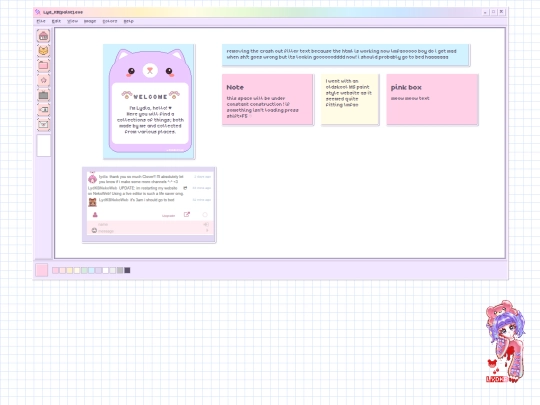Click the pink user profile icon in the chatbox
Image resolution: width=540 pixels, height=405 pixels.
pyautogui.click(x=95, y=215)
